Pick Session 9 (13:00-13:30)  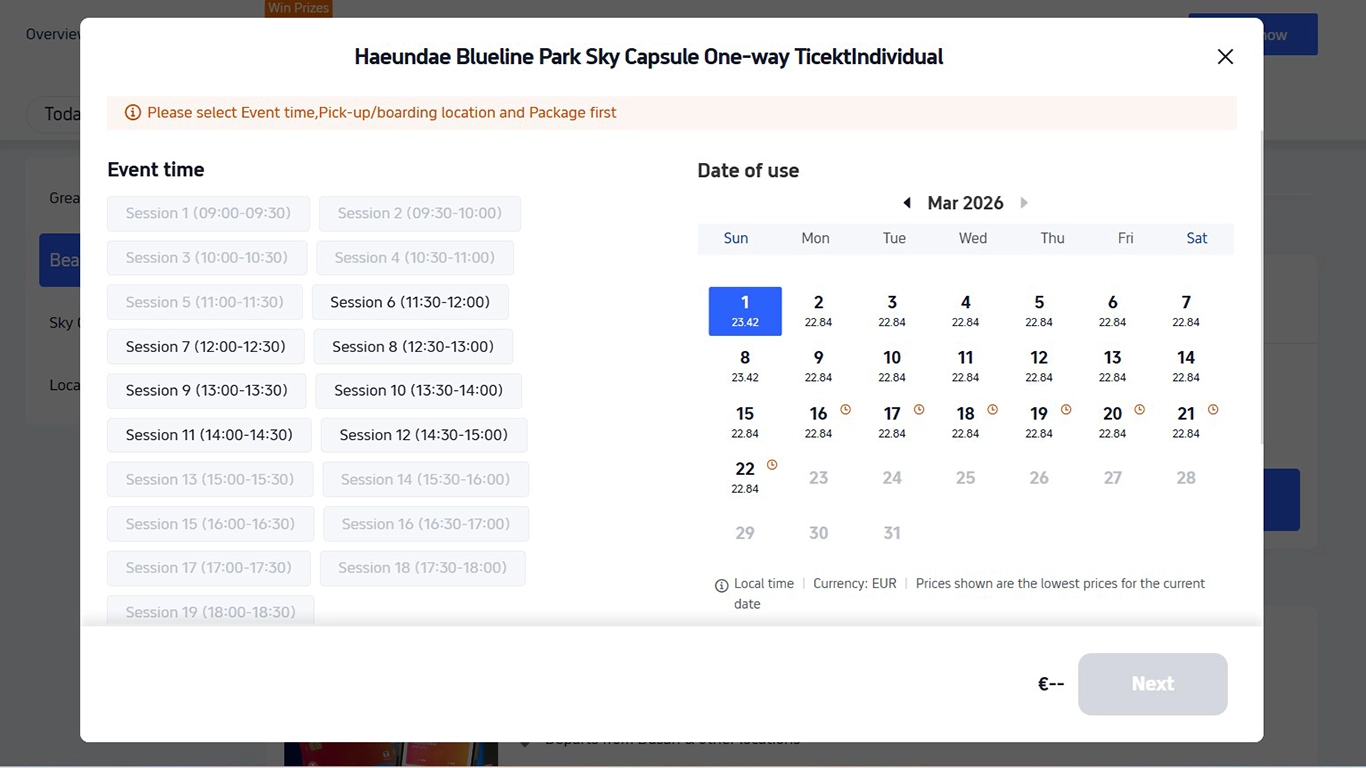pos(207,391)
